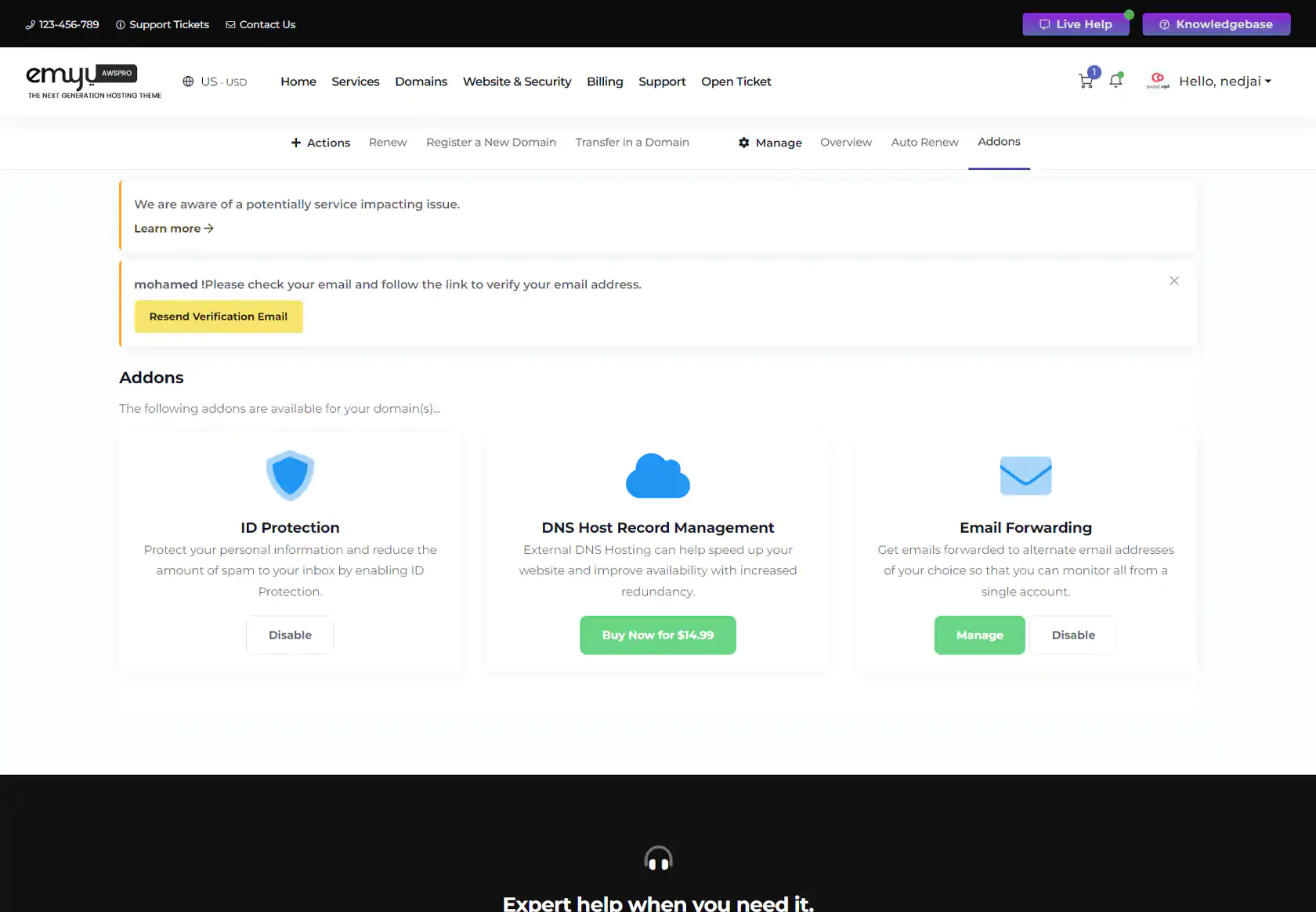The image size is (1316, 912).
Task: Switch to the Overview tab
Action: click(x=846, y=143)
